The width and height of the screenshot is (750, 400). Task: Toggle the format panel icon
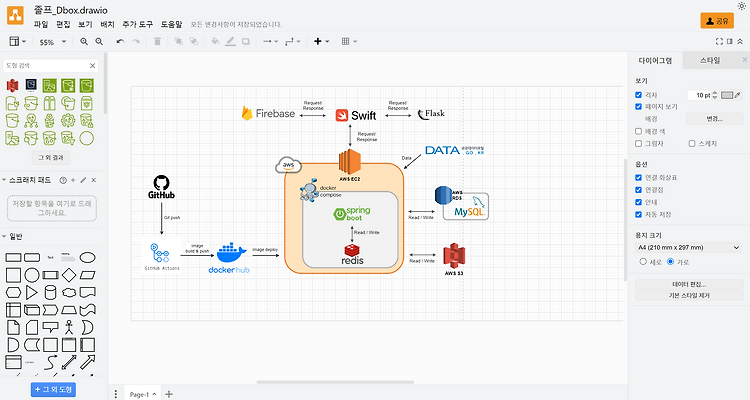coord(729,42)
